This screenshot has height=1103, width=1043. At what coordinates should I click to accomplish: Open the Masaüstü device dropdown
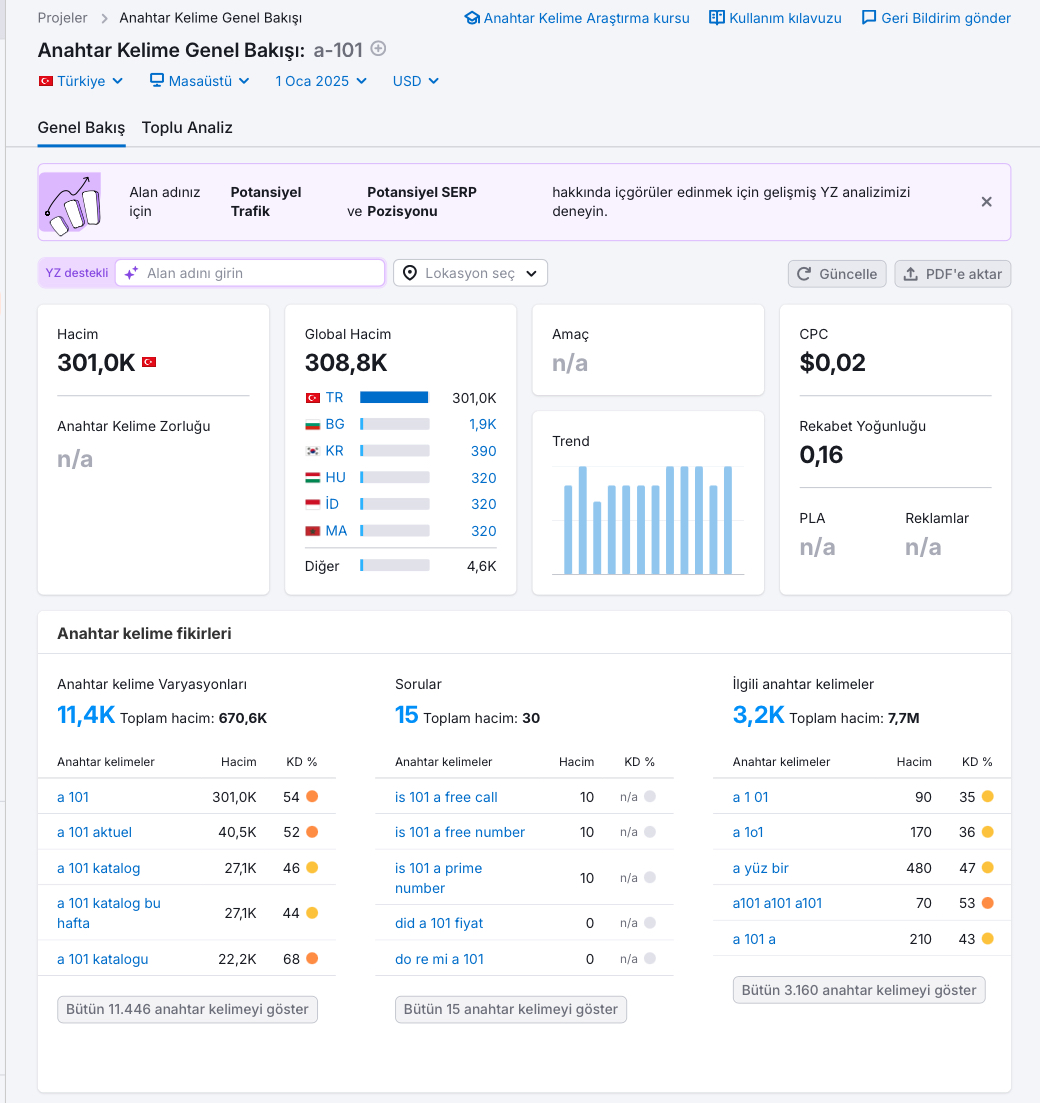click(x=200, y=81)
